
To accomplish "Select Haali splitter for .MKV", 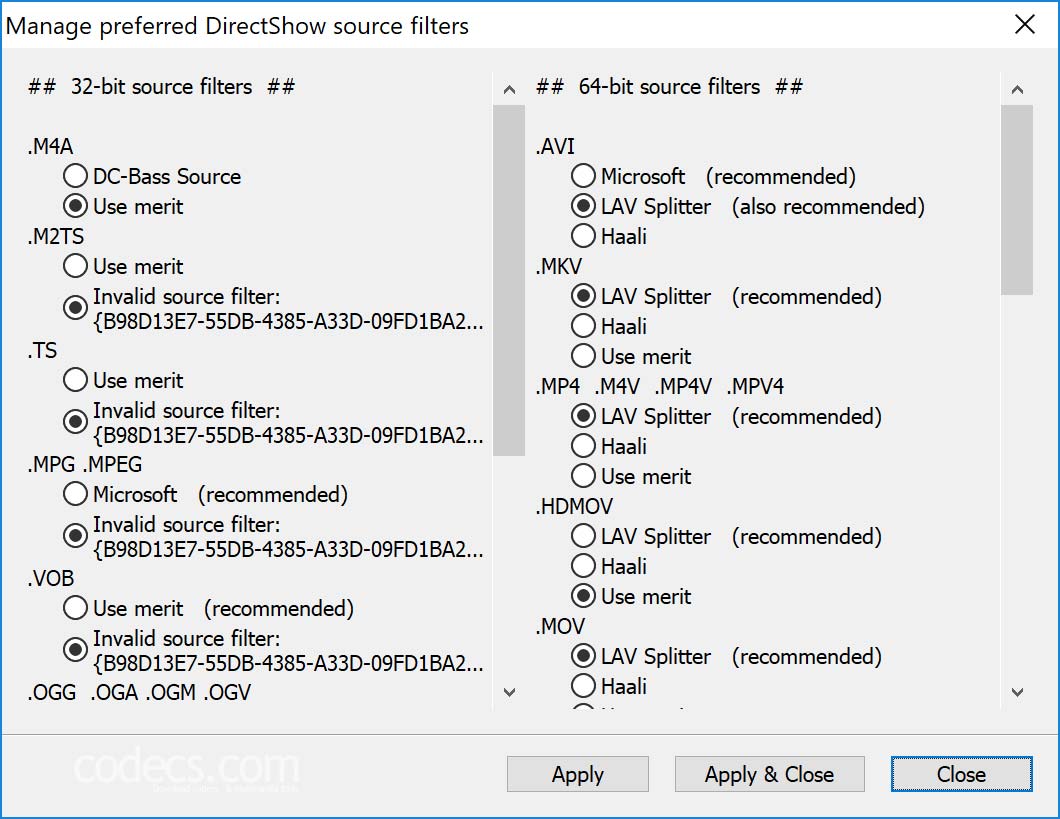I will tap(583, 326).
